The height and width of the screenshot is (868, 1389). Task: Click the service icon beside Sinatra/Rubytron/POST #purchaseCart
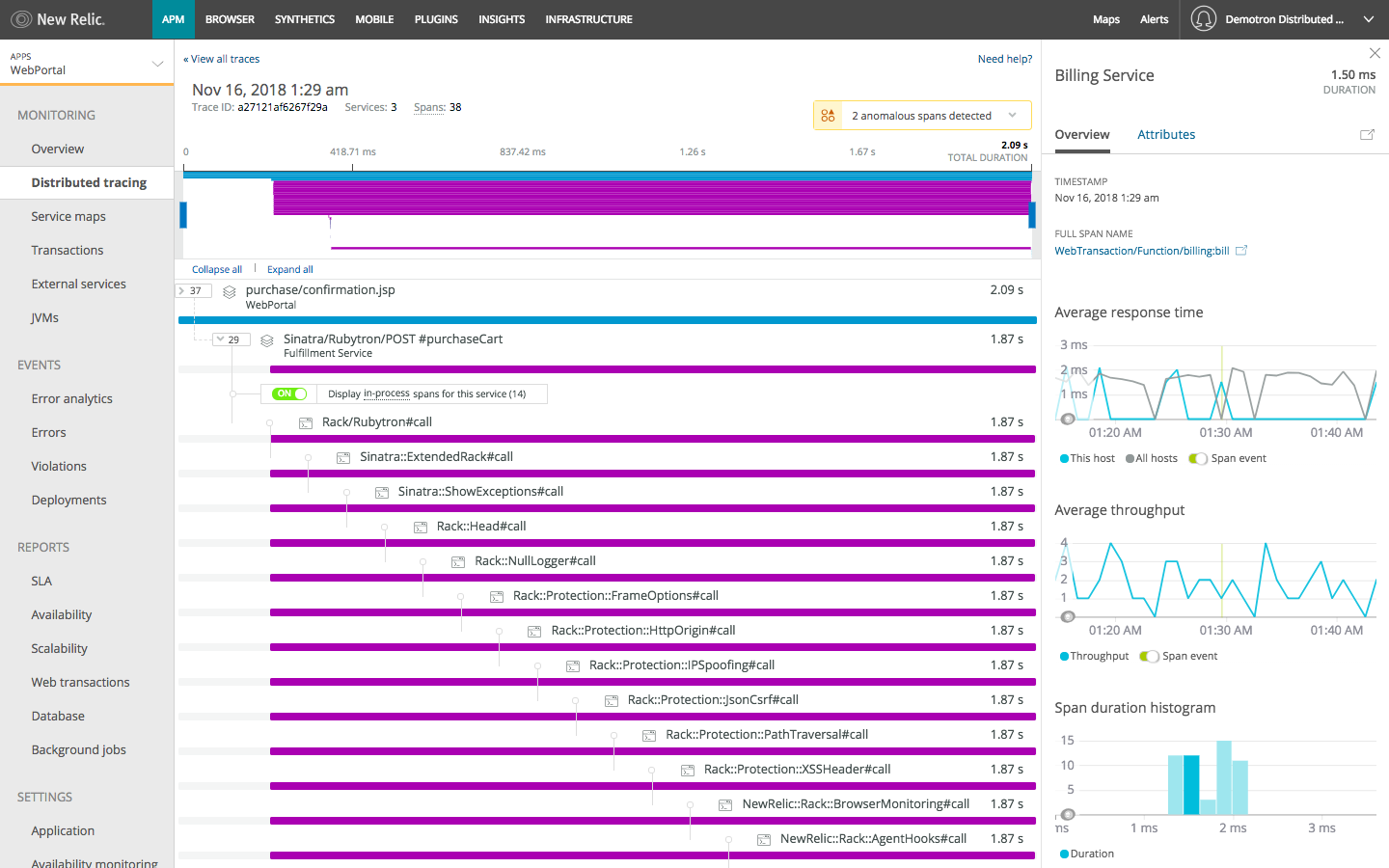tap(267, 340)
